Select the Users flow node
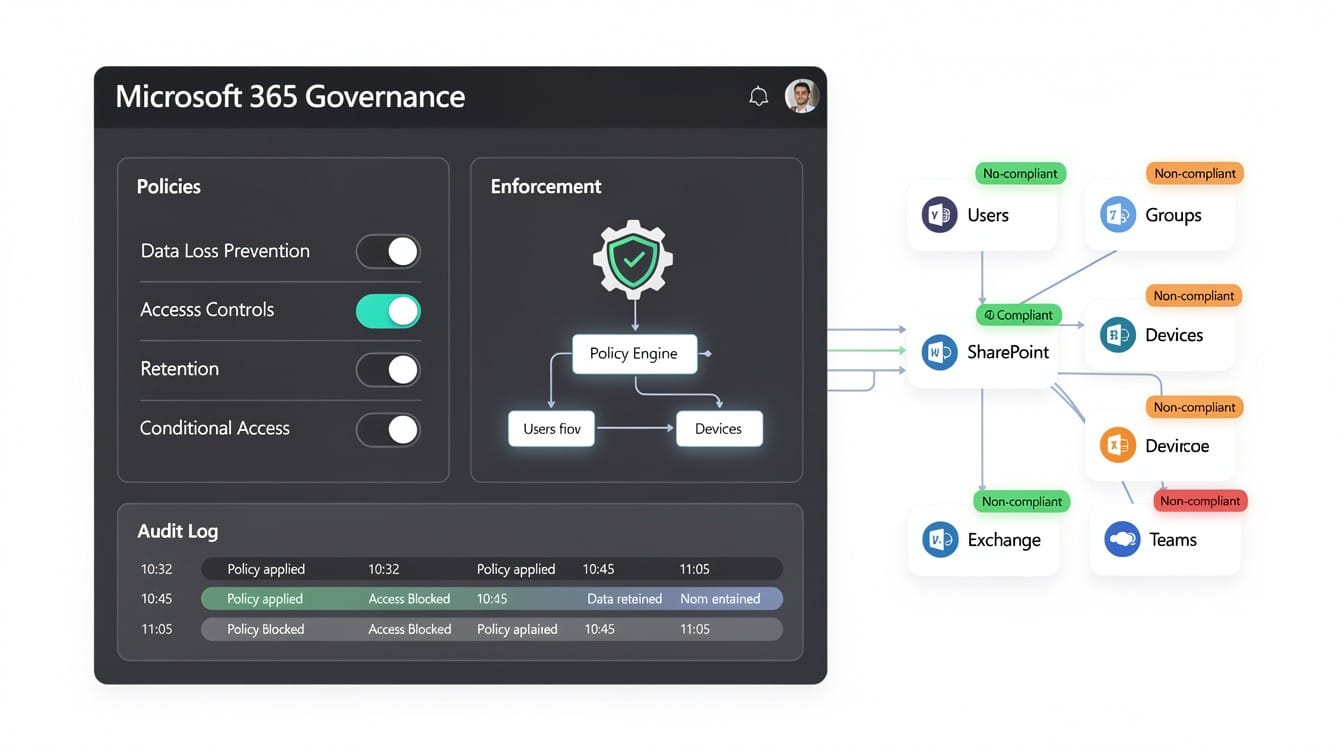 [x=552, y=429]
